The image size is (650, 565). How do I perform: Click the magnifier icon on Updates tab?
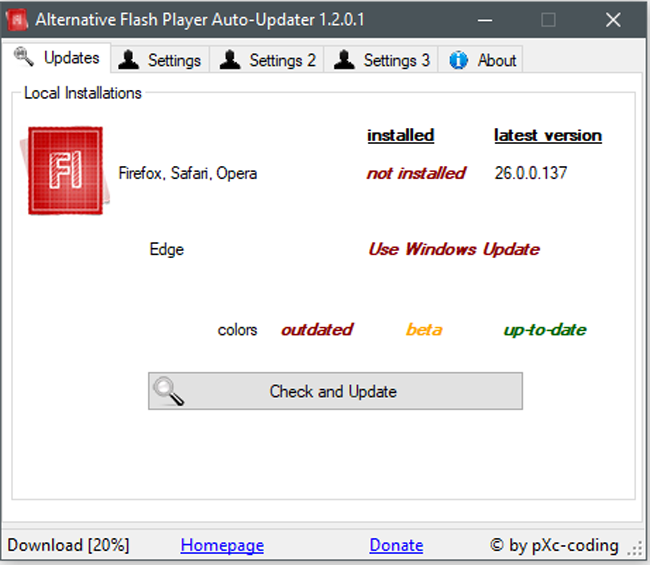(x=23, y=56)
